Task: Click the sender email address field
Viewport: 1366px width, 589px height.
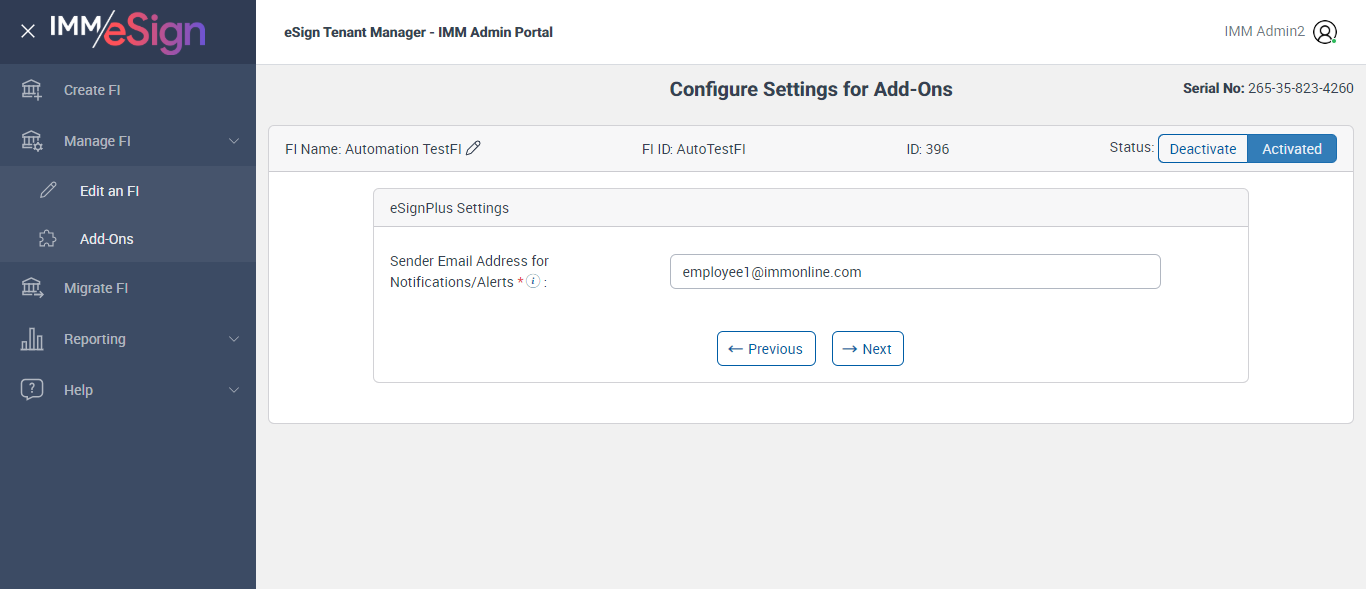Action: pyautogui.click(x=915, y=272)
